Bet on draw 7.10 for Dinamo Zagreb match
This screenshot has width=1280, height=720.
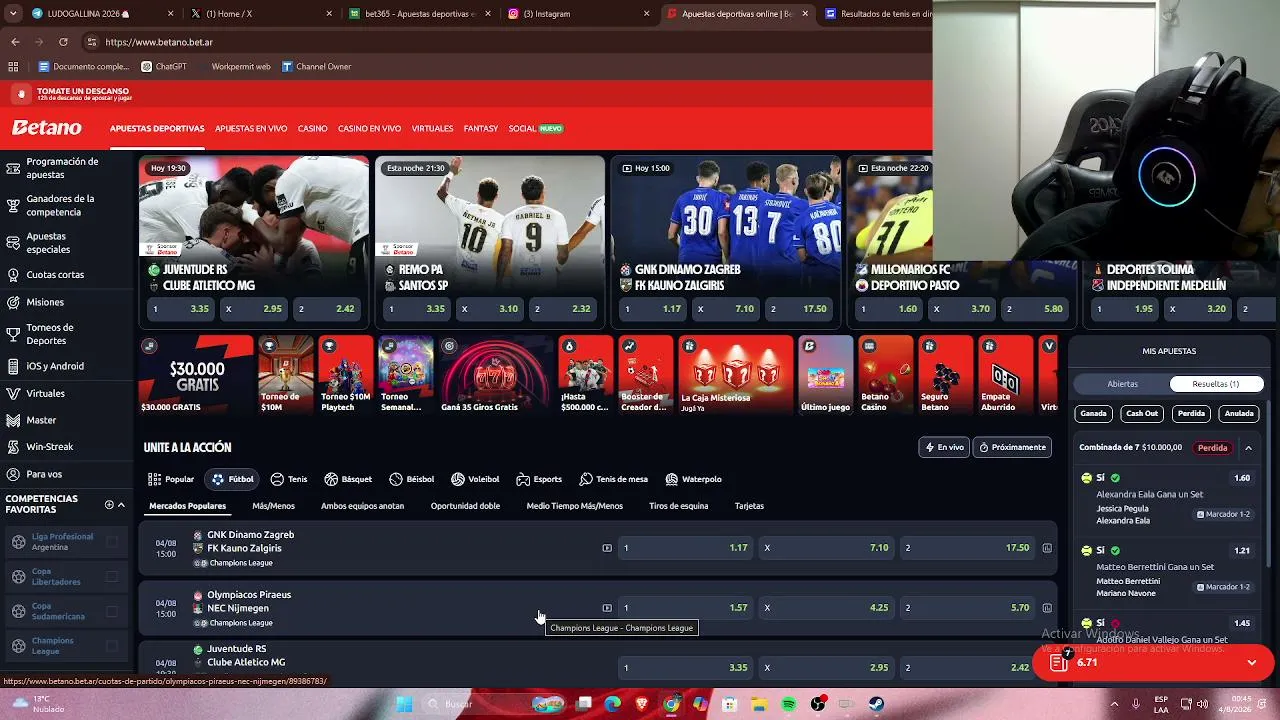point(826,548)
